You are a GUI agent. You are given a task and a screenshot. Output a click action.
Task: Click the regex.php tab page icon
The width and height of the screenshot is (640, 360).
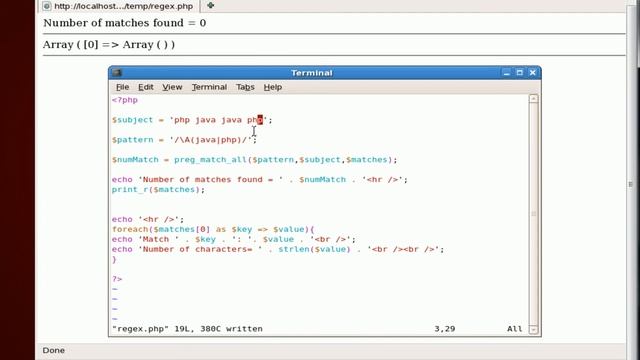click(47, 6)
